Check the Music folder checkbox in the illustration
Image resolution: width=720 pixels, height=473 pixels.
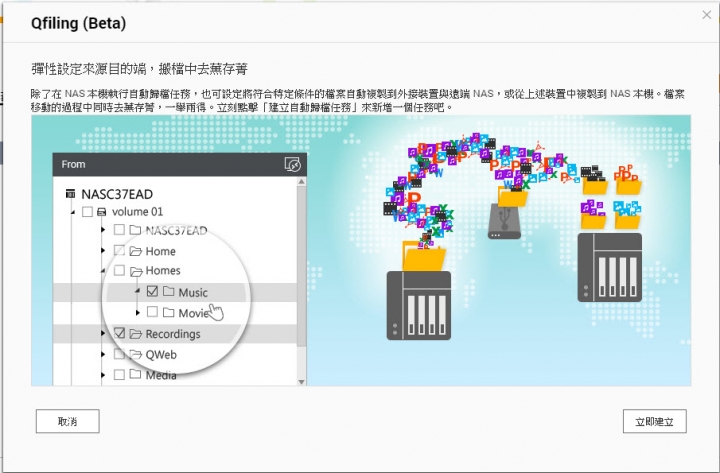pos(152,291)
